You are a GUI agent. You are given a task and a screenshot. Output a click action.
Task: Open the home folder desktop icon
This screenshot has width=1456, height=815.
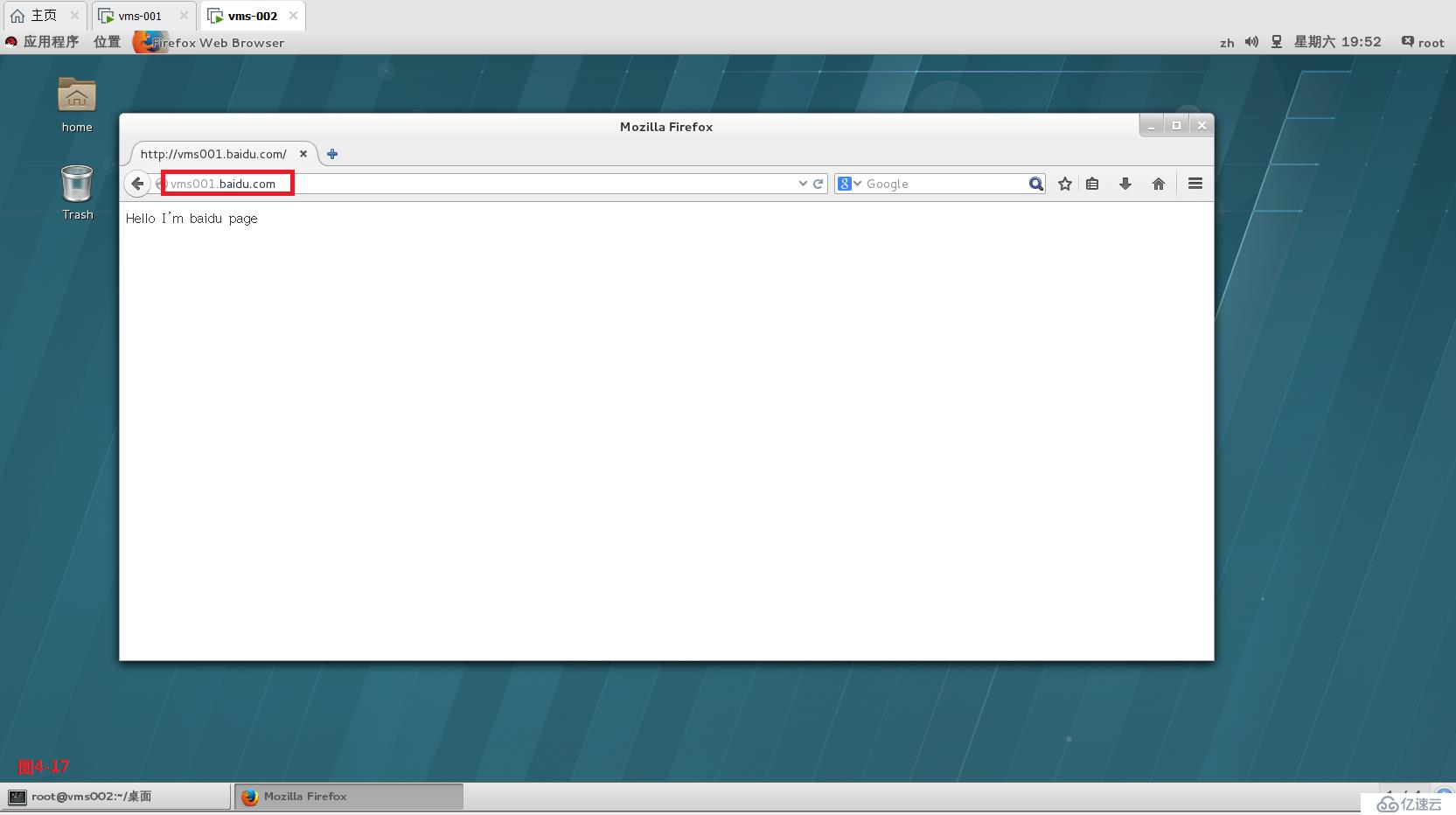pyautogui.click(x=77, y=105)
